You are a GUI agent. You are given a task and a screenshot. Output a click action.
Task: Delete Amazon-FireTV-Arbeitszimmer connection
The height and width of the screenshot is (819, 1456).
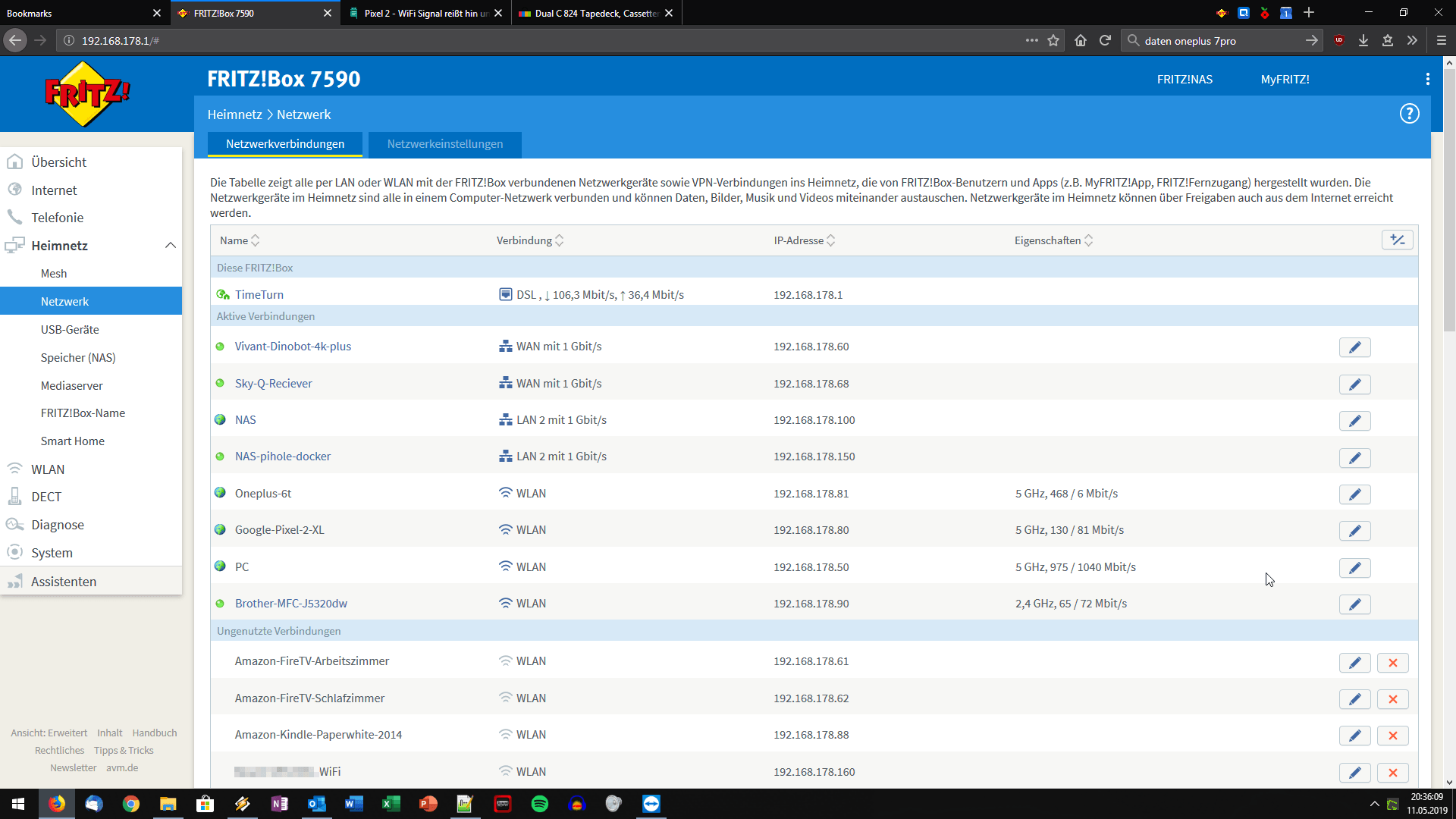pyautogui.click(x=1392, y=663)
